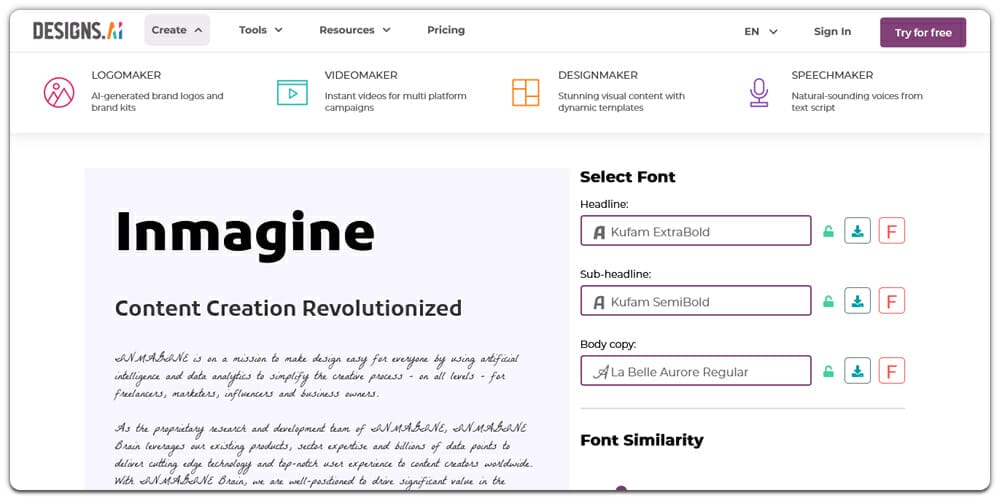Collapse the Create dropdown menu
Viewport: 1000px width, 500px height.
(177, 30)
